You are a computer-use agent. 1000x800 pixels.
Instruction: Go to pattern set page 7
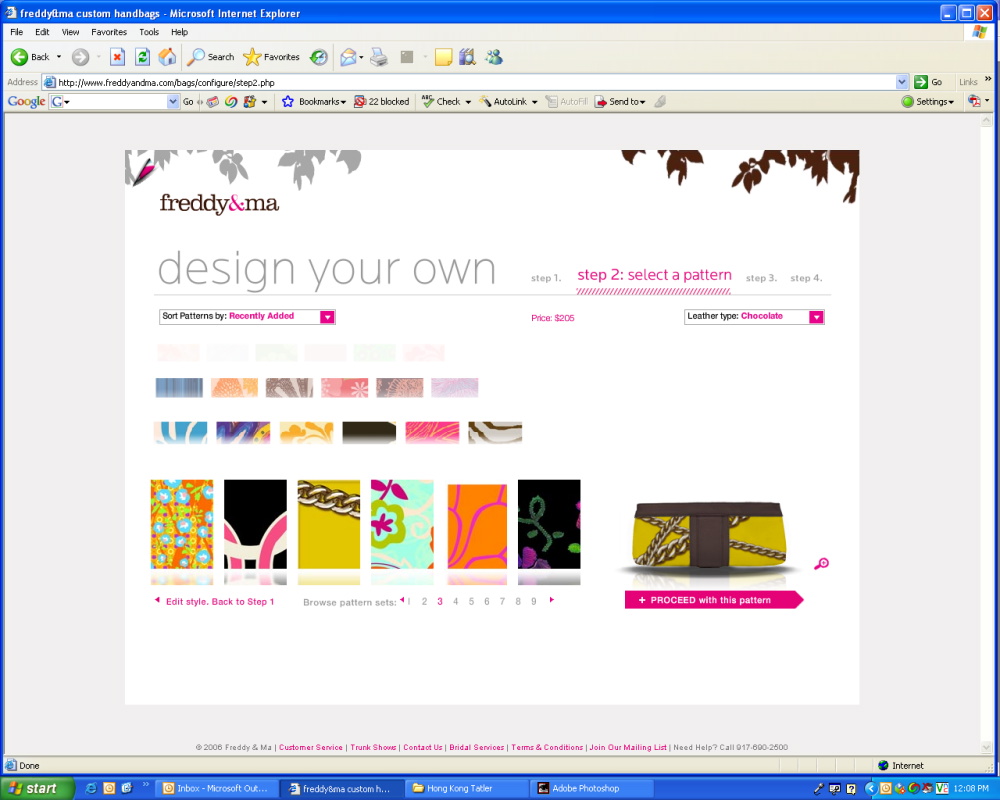[x=502, y=601]
